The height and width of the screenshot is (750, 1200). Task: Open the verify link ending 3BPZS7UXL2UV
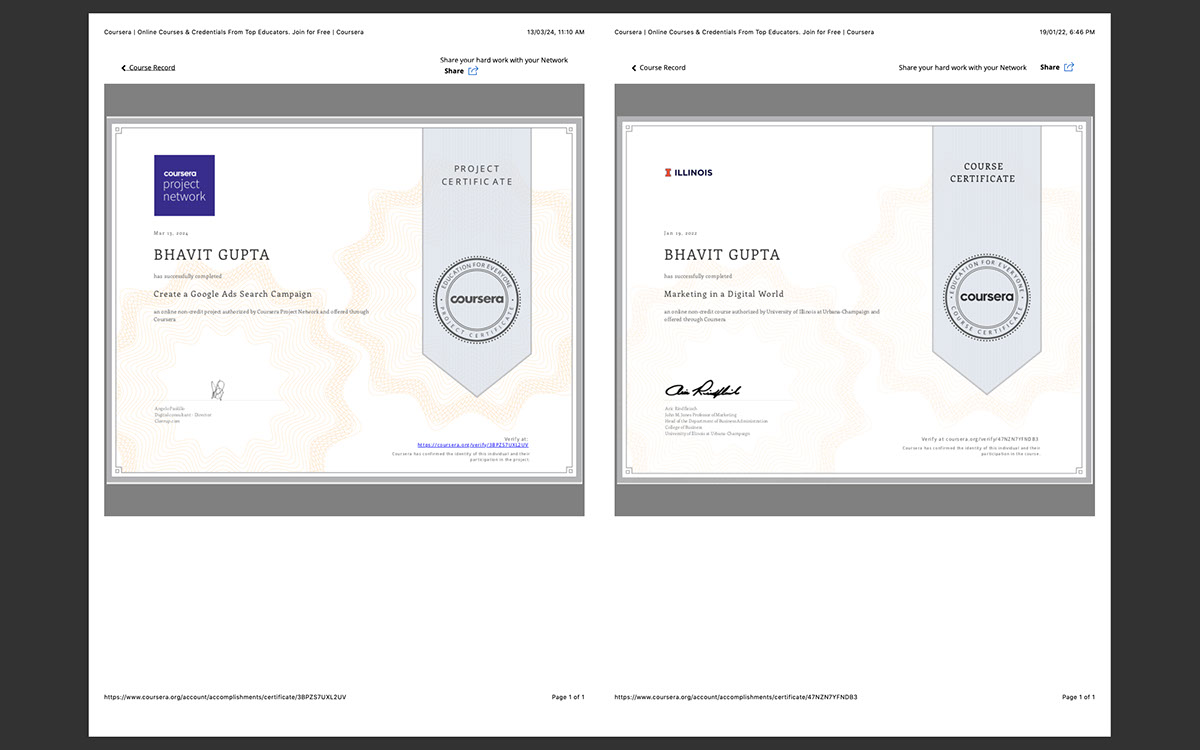472,444
